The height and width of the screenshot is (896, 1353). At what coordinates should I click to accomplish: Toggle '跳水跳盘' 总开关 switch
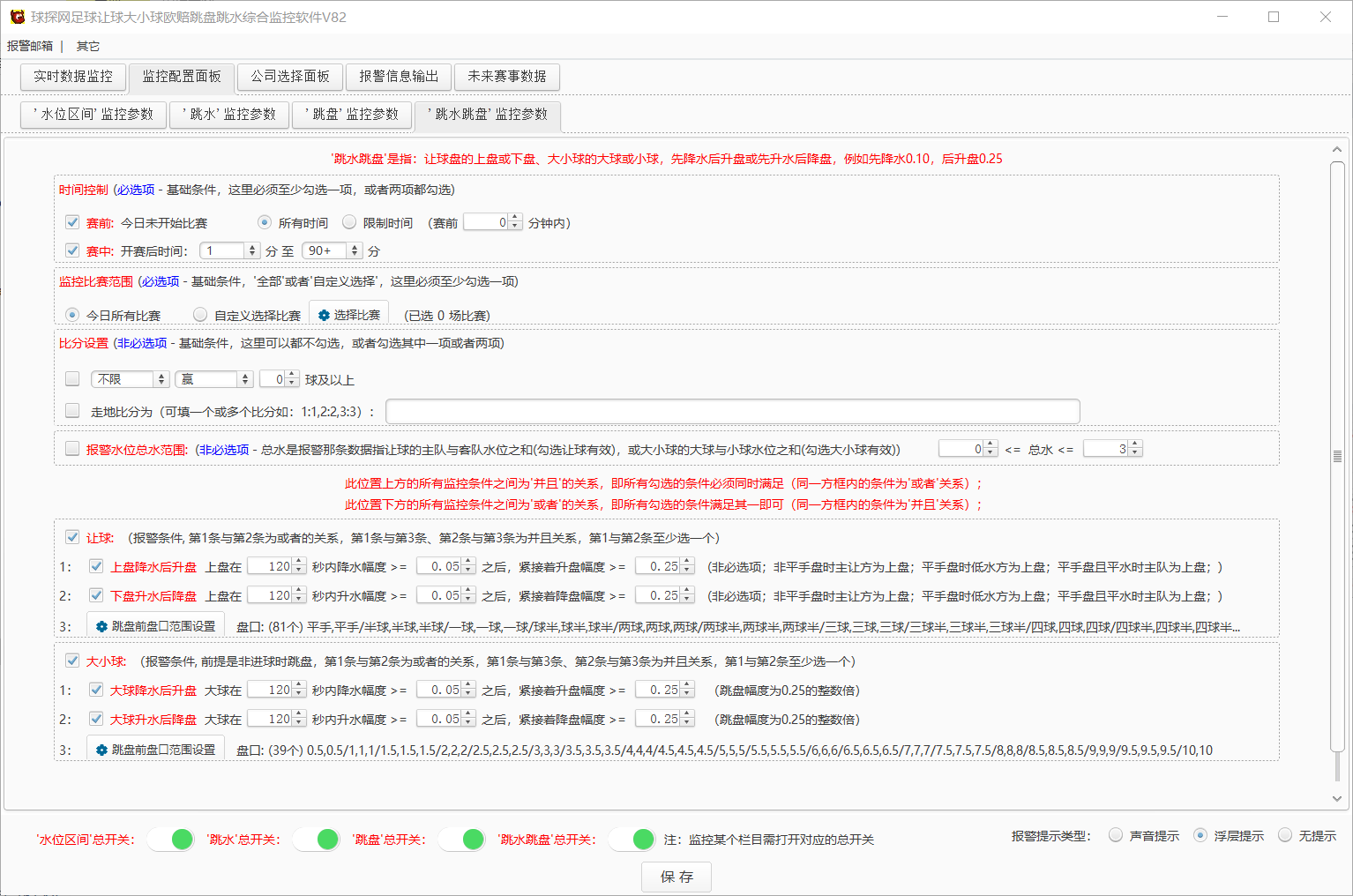click(x=632, y=839)
